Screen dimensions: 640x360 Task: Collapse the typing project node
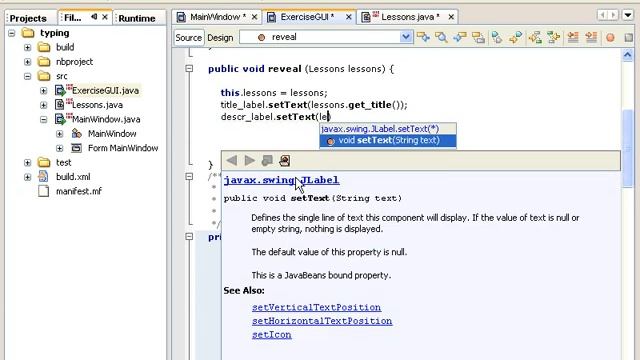pos(11,33)
